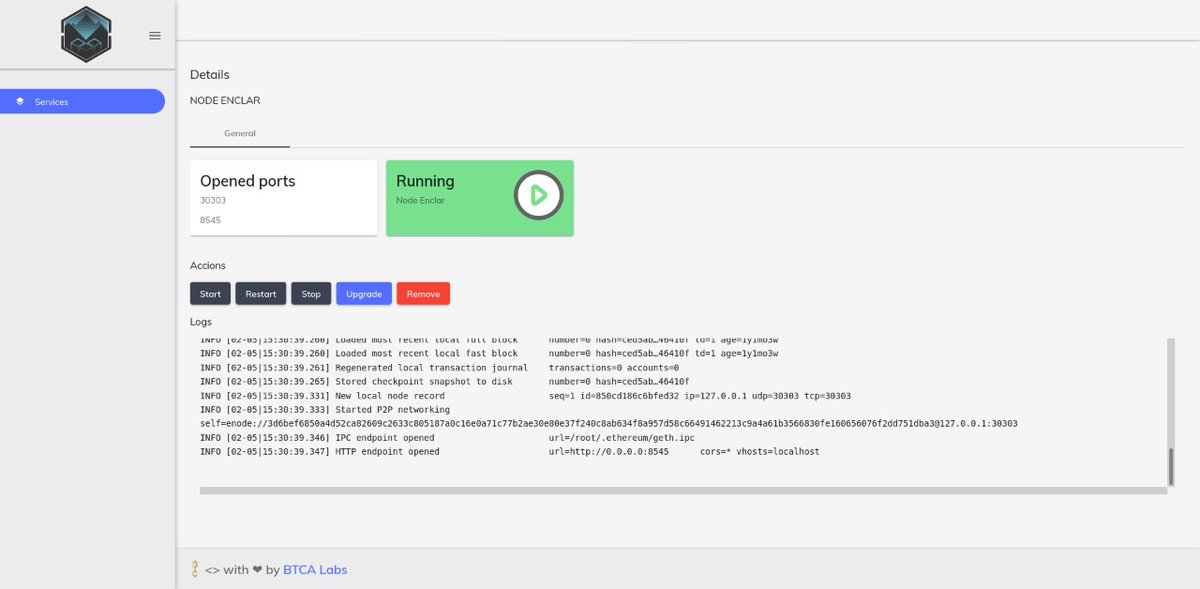1200x589 pixels.
Task: Click the 'Node Enclar' subtitle in Running card
Action: coord(420,200)
